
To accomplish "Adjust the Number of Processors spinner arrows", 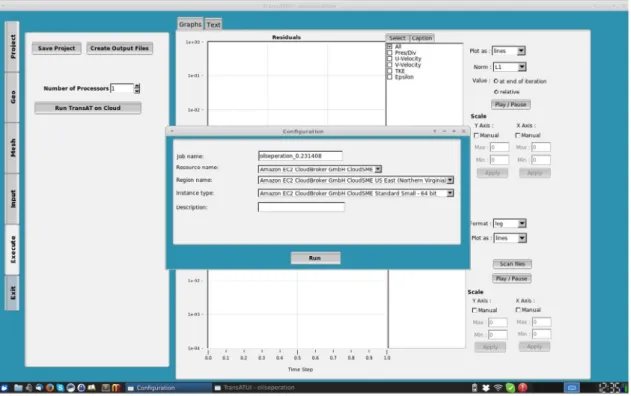I will 137,88.
